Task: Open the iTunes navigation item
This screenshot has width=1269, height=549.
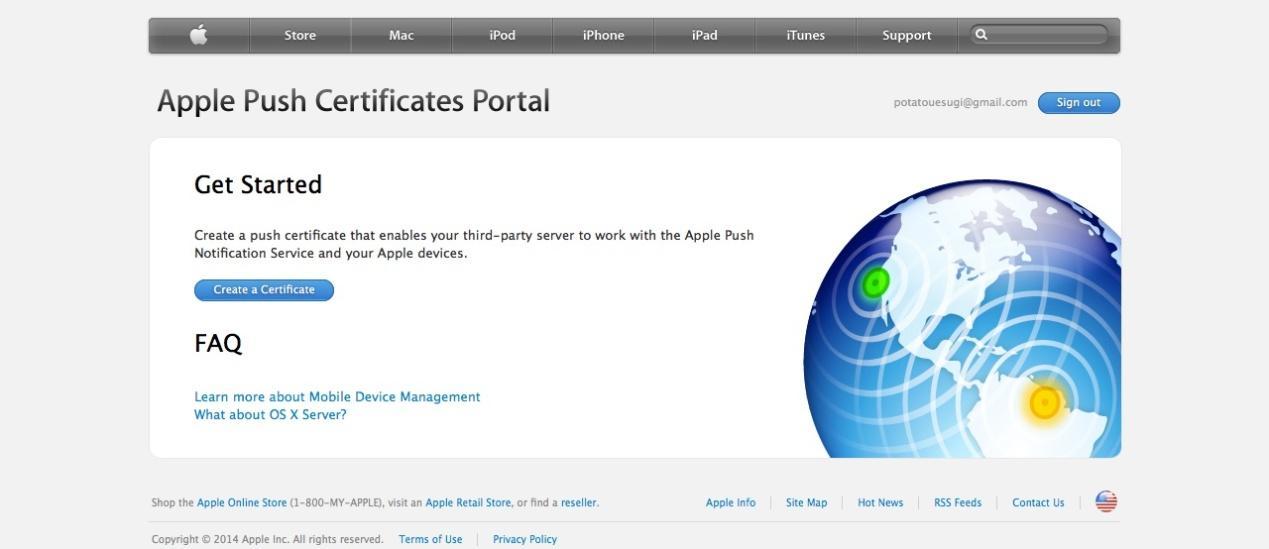Action: [x=805, y=35]
